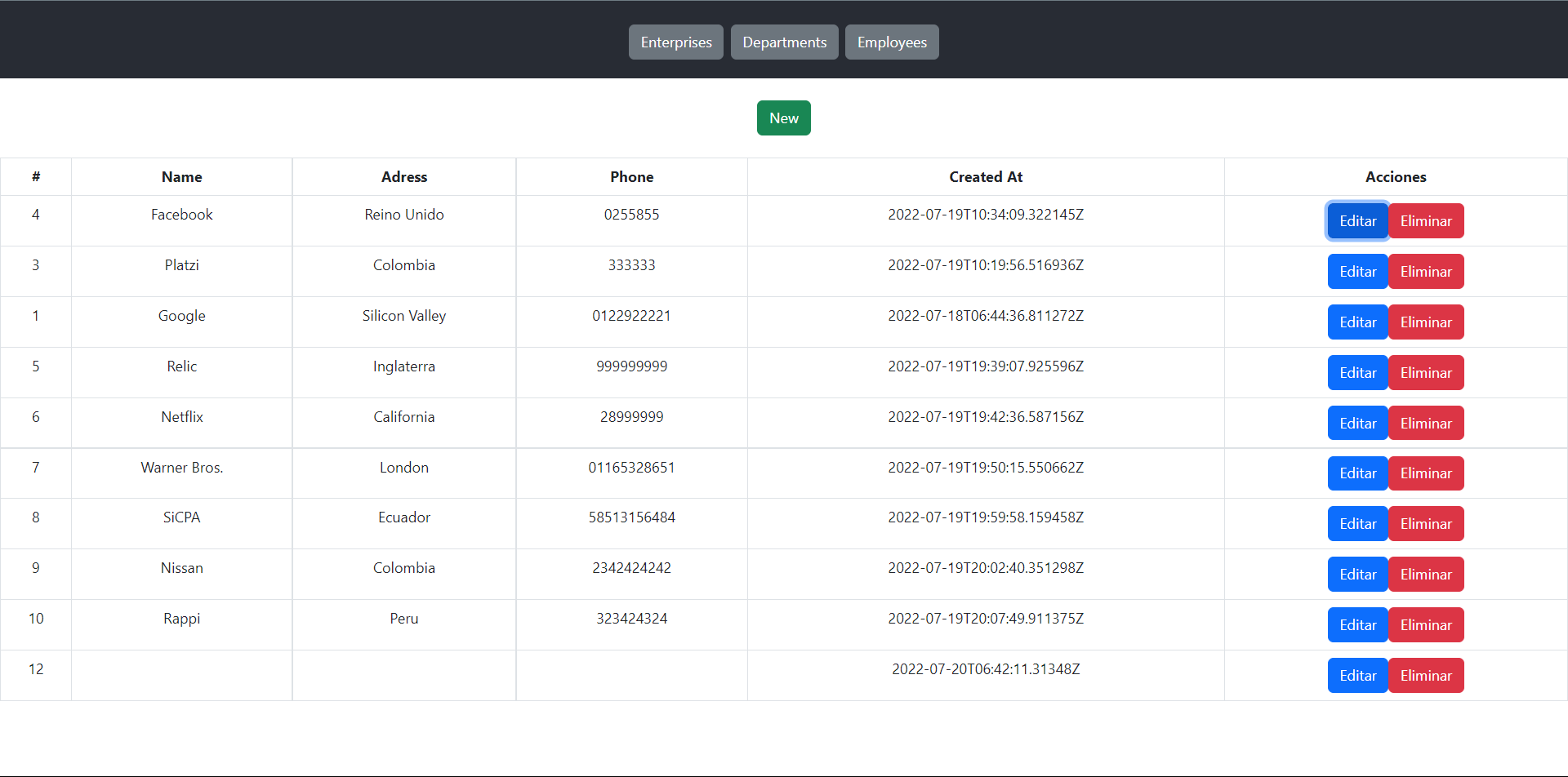The width and height of the screenshot is (1568, 777).
Task: Click phone number 333333
Action: pos(631,265)
